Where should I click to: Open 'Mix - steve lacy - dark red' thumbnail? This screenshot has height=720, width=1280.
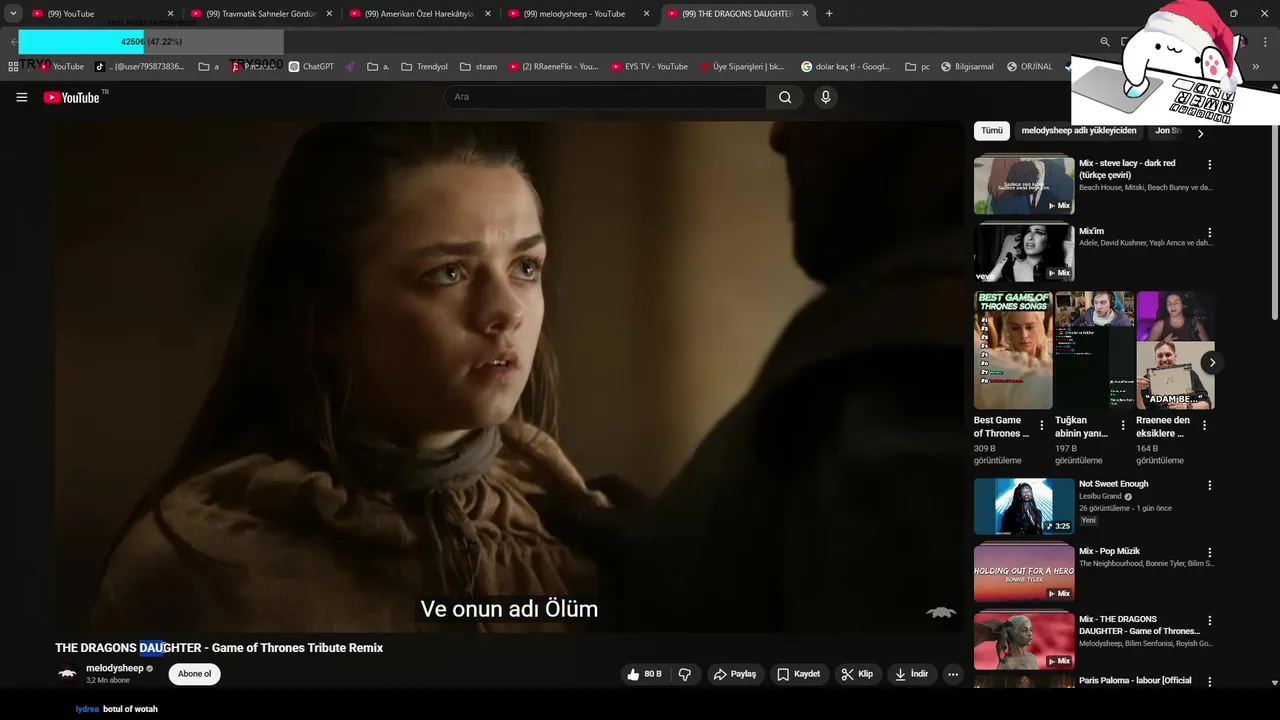tap(1024, 184)
